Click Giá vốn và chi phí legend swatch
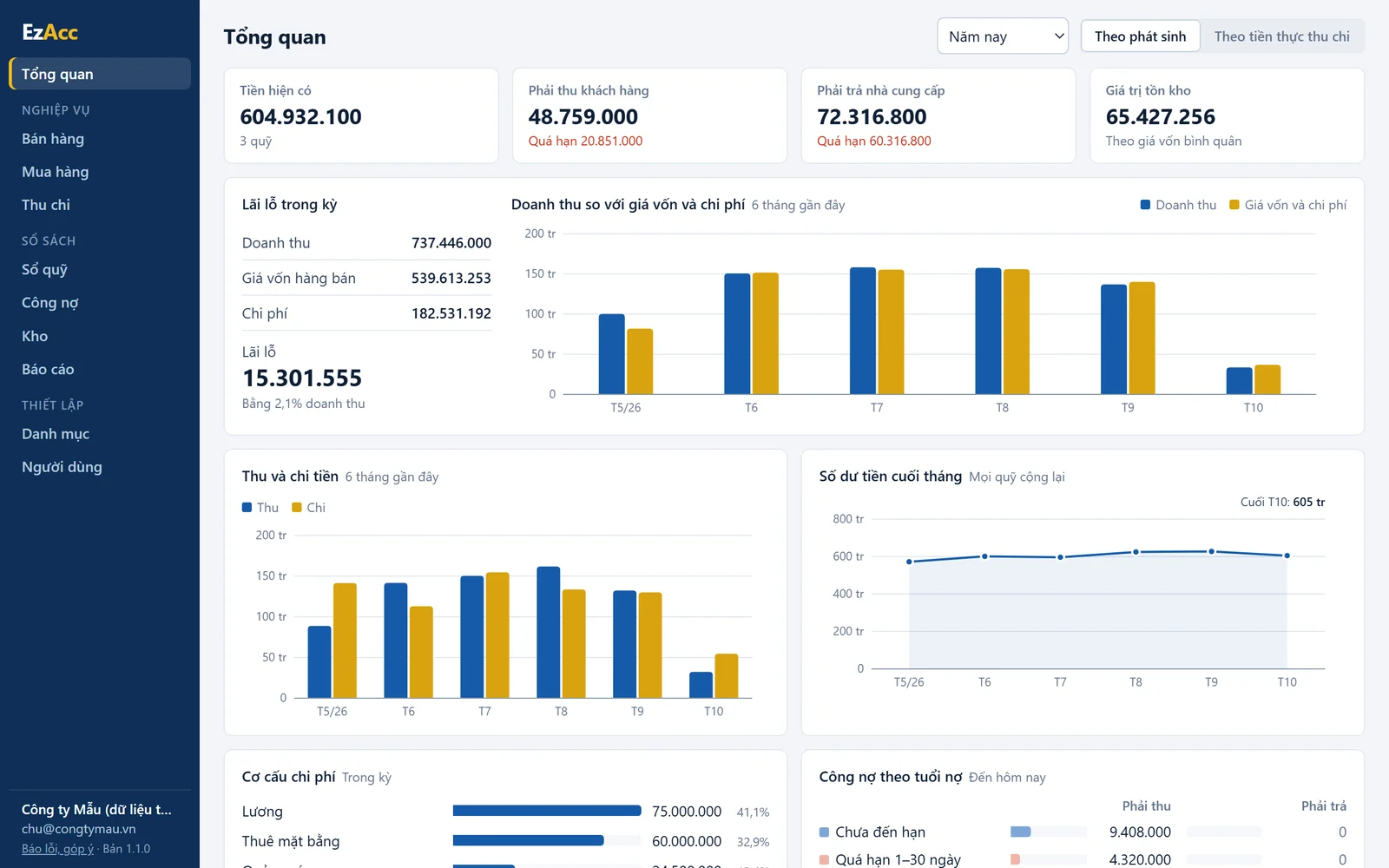Screen dimensions: 1389x868 pos(1234,205)
